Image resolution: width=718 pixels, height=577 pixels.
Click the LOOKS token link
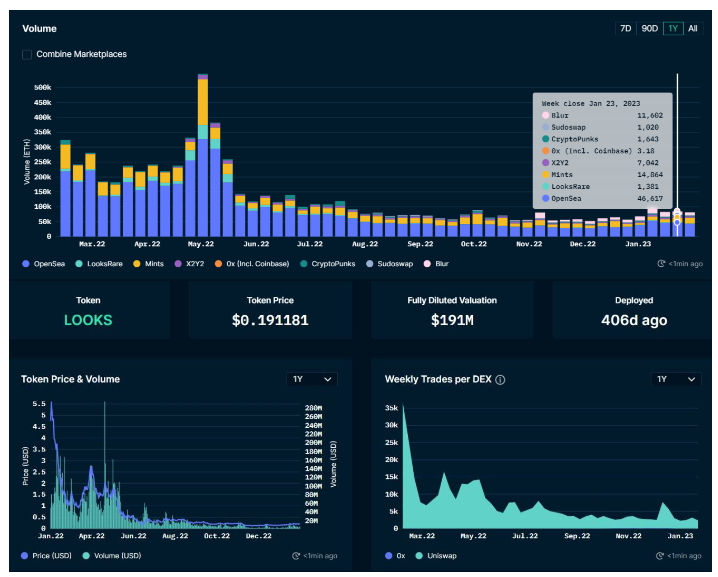(88, 320)
